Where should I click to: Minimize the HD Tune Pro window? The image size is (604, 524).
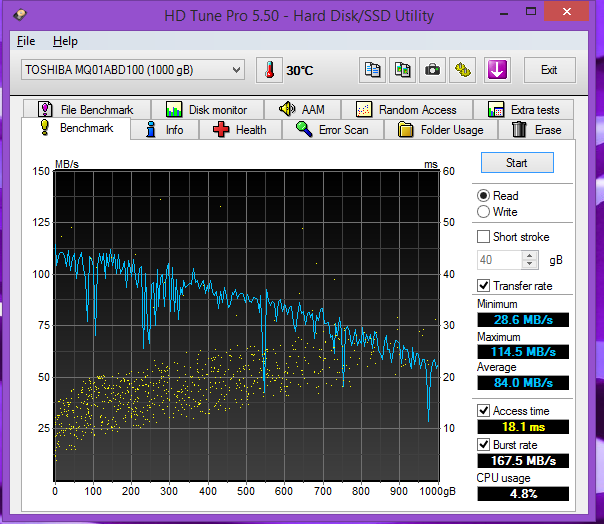pos(504,12)
